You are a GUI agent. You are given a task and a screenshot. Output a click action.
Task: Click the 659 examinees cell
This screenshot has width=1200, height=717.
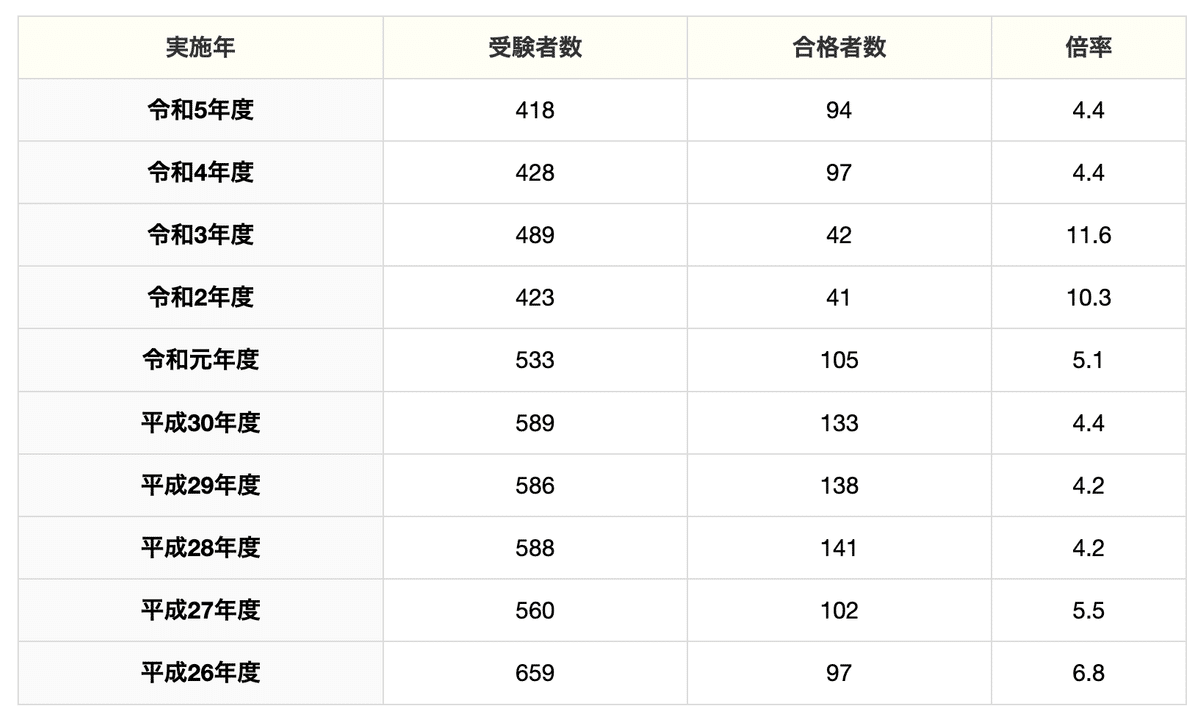[x=534, y=673]
